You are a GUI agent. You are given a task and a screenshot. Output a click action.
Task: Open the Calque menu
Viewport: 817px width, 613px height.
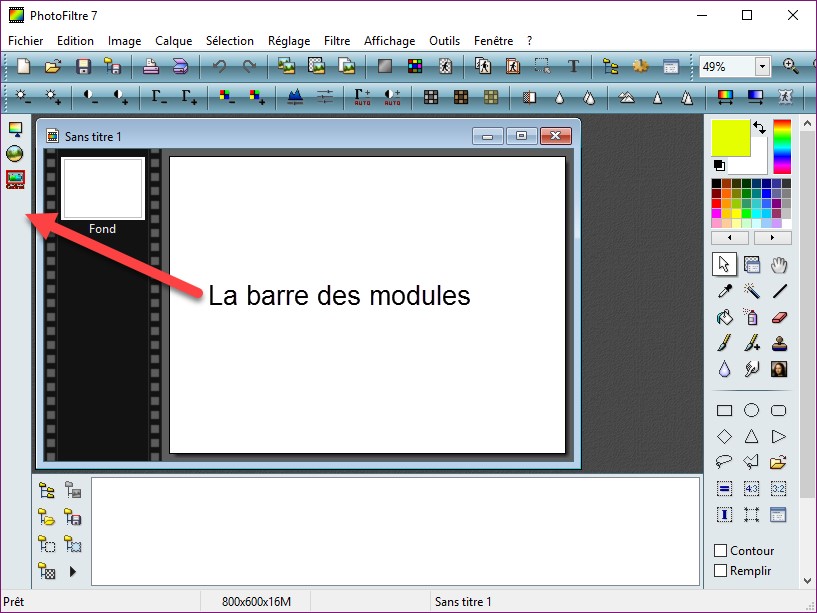click(x=175, y=41)
